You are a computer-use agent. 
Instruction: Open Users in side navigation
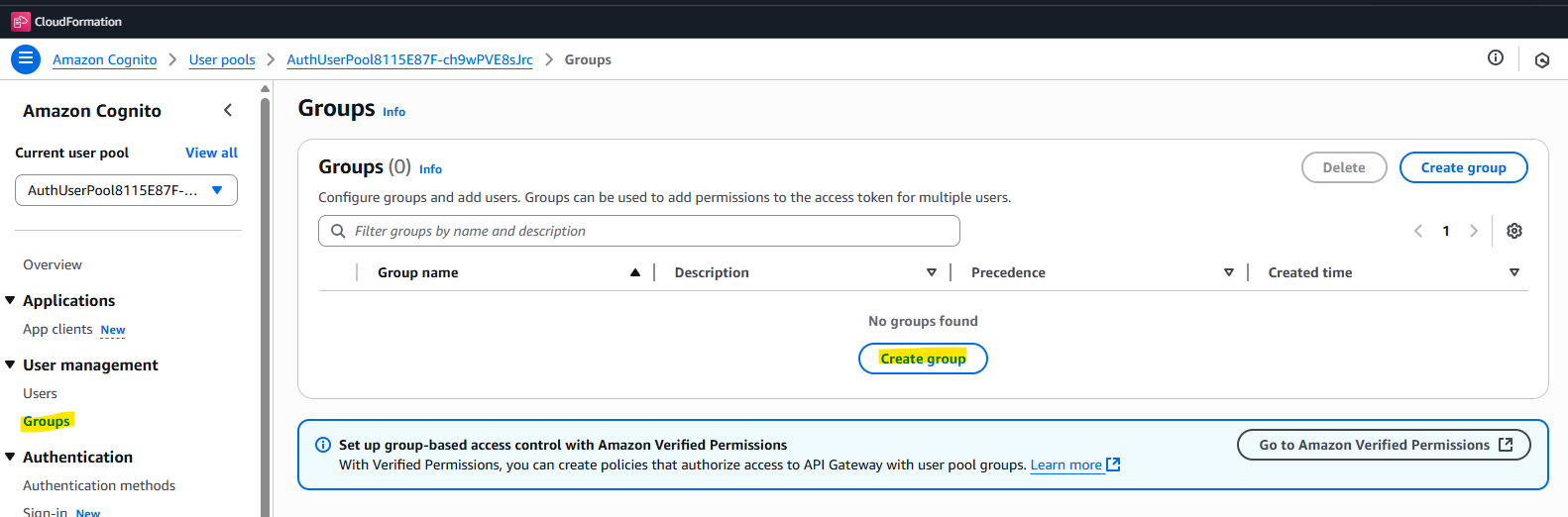pyautogui.click(x=40, y=393)
